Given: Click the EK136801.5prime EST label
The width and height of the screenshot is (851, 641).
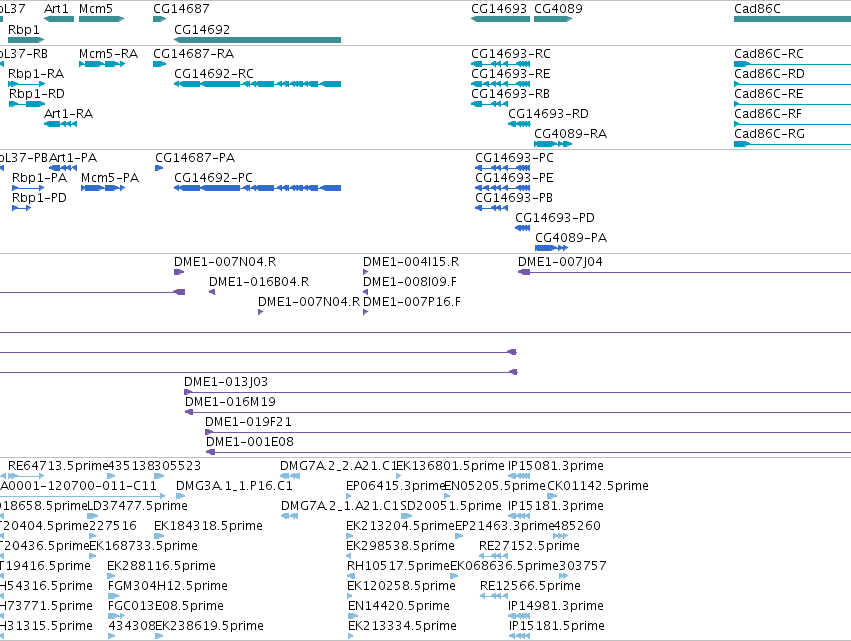Looking at the screenshot, I should point(450,466).
